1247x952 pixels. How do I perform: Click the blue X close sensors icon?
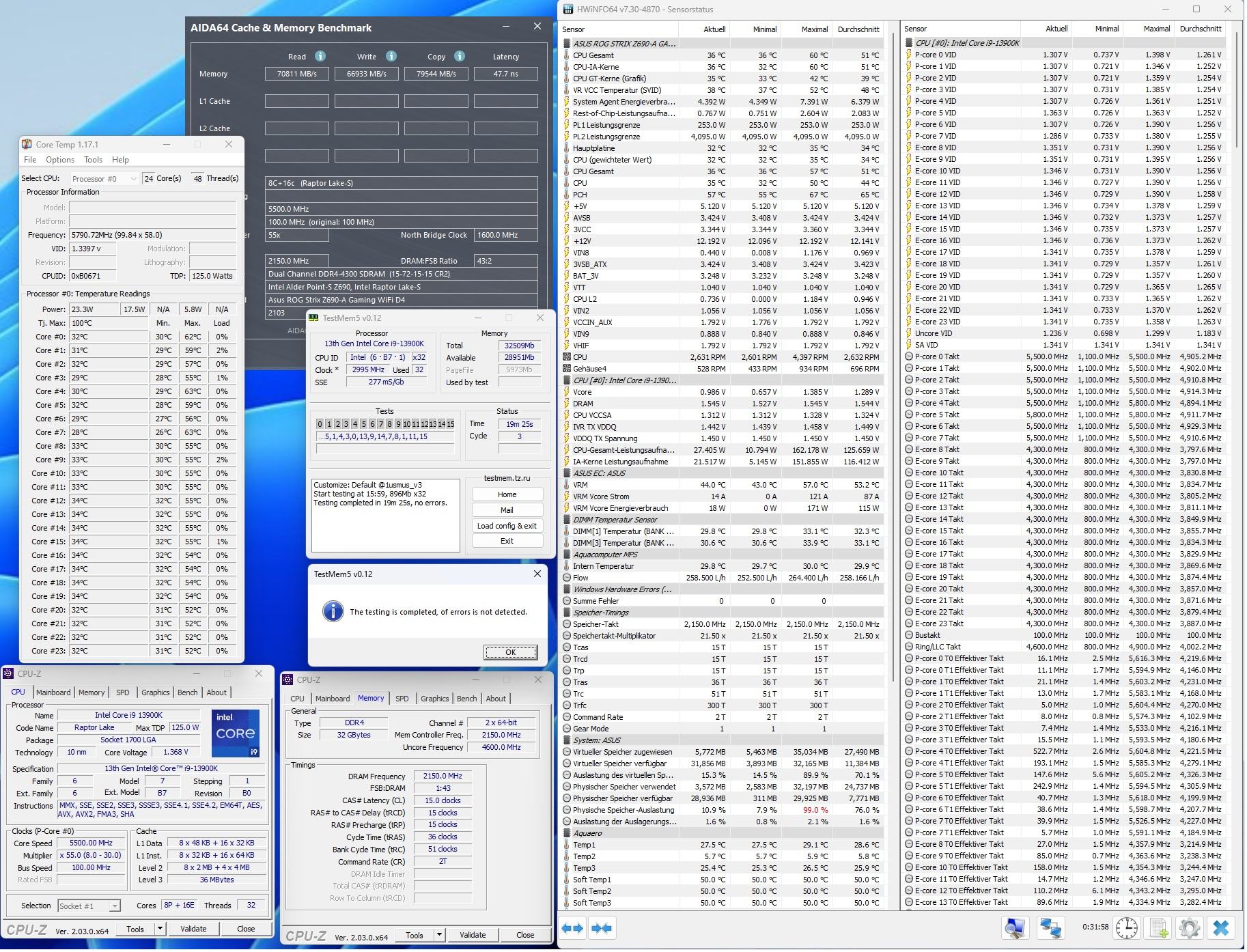pyautogui.click(x=1222, y=928)
